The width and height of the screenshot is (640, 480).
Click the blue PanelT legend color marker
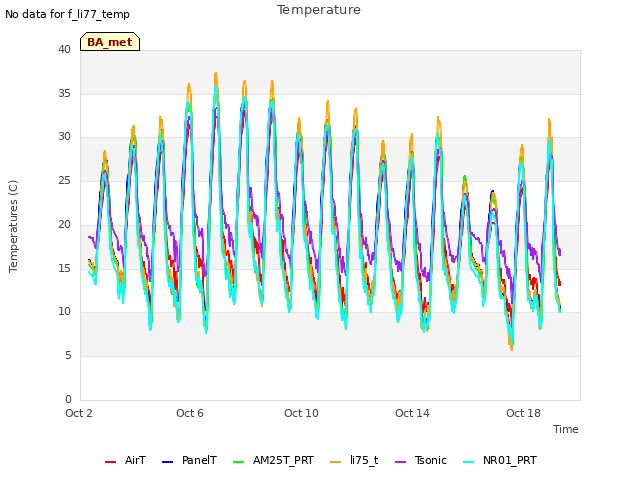pyautogui.click(x=167, y=462)
